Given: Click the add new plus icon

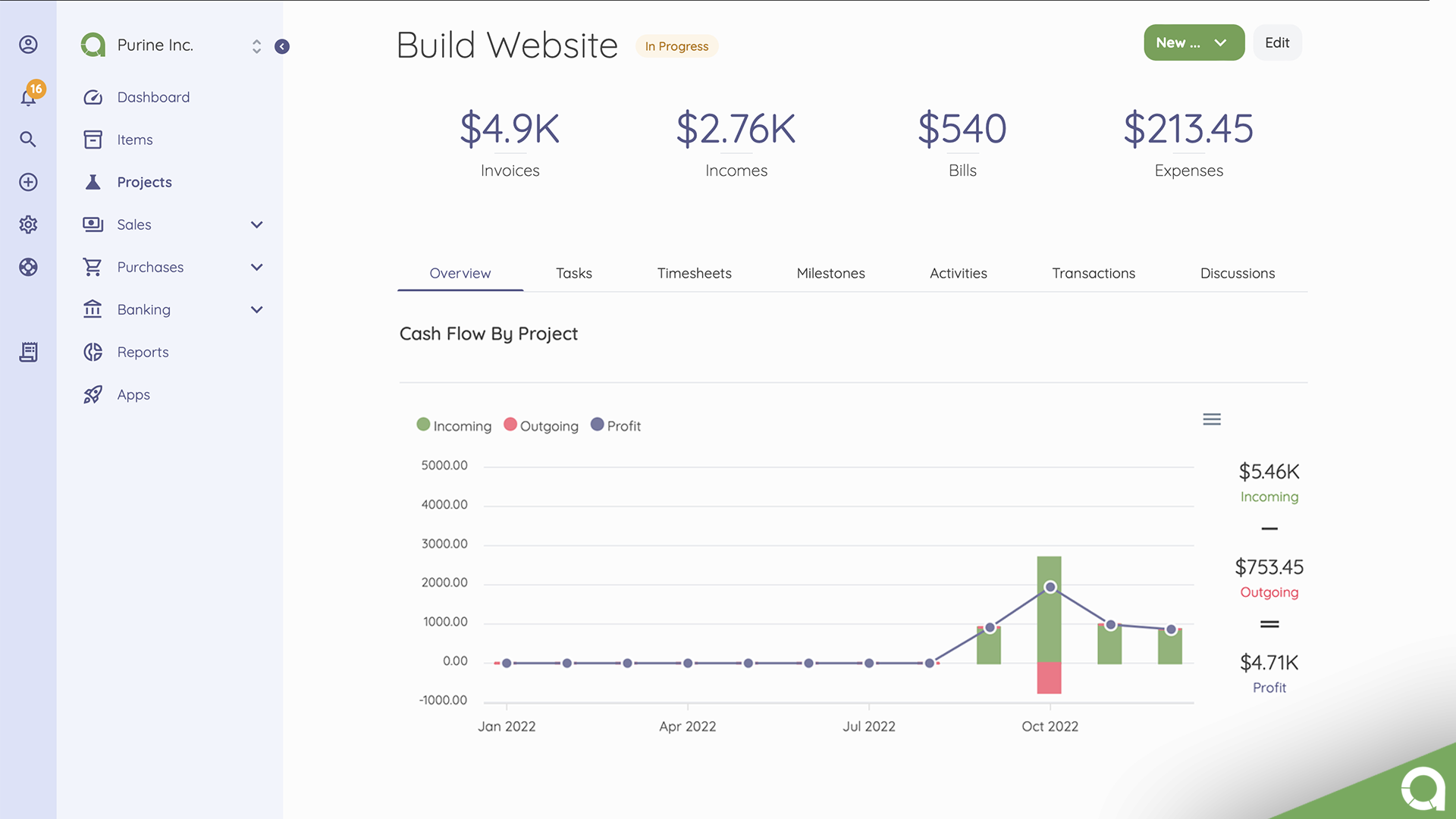Looking at the screenshot, I should 28,182.
